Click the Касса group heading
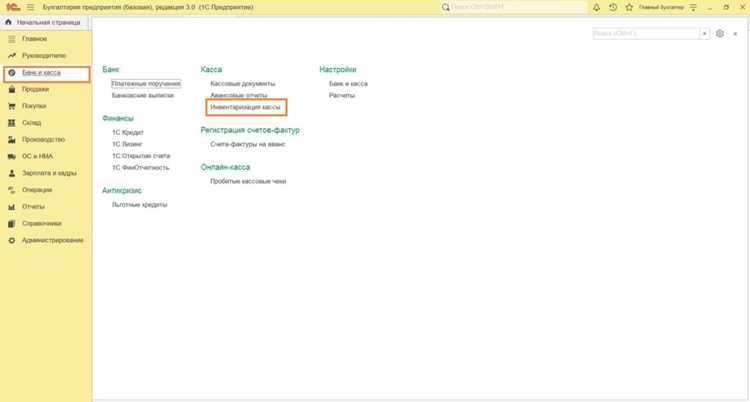The height and width of the screenshot is (402, 750). coord(211,69)
